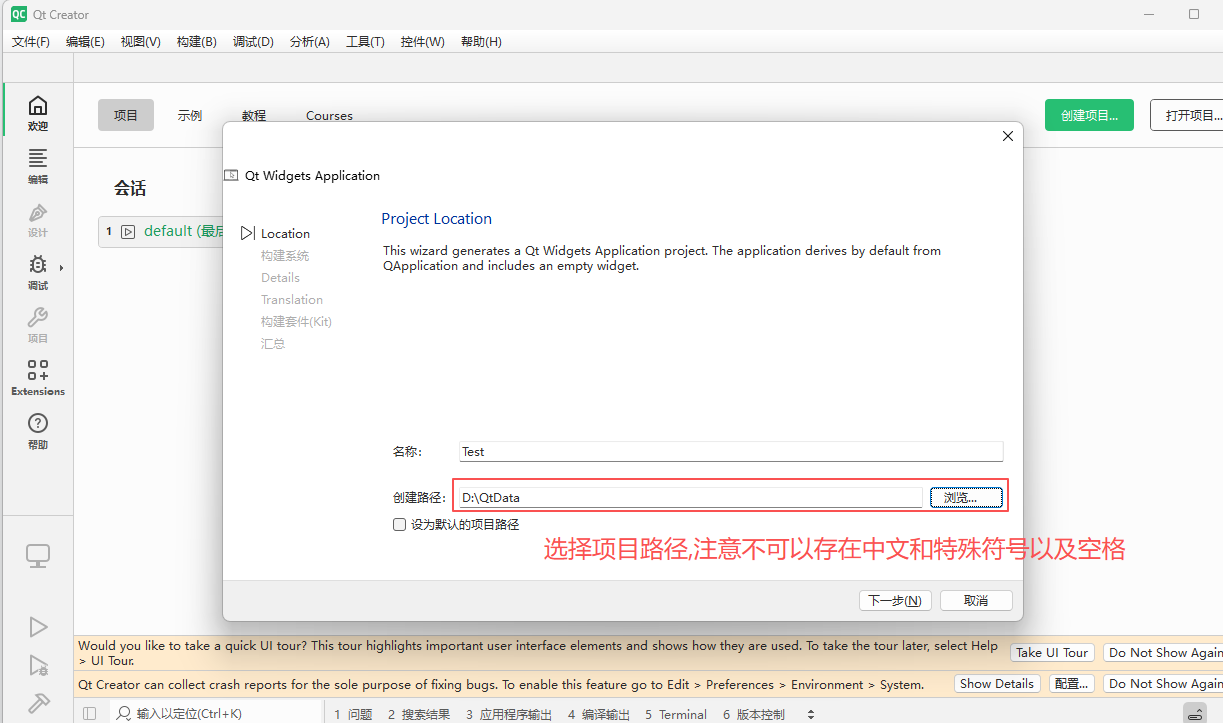The height and width of the screenshot is (723, 1223).
Task: Click 浏览... to choose project path
Action: pyautogui.click(x=966, y=497)
